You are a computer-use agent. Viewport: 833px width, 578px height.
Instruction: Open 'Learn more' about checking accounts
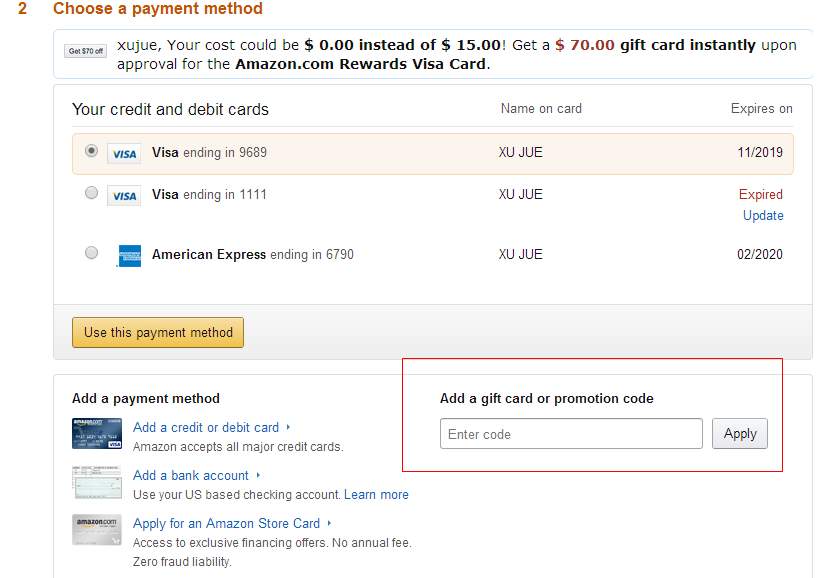[376, 494]
